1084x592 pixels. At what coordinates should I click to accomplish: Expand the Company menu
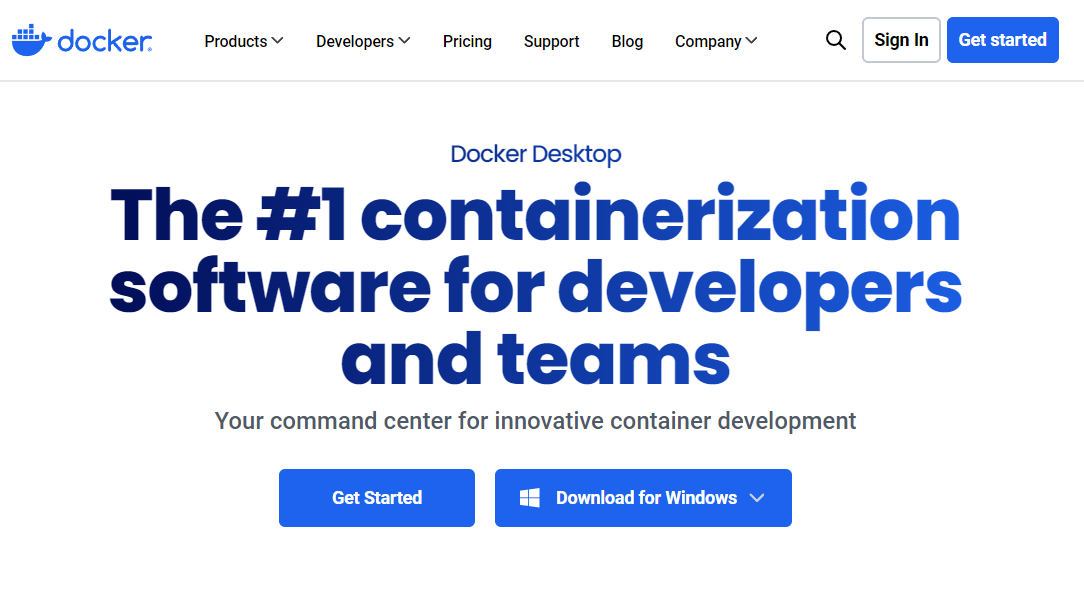coord(716,41)
